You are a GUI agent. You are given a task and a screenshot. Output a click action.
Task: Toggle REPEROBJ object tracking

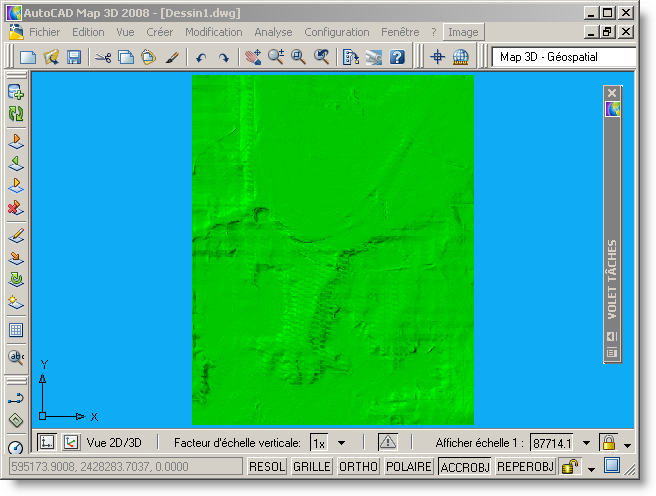[525, 467]
